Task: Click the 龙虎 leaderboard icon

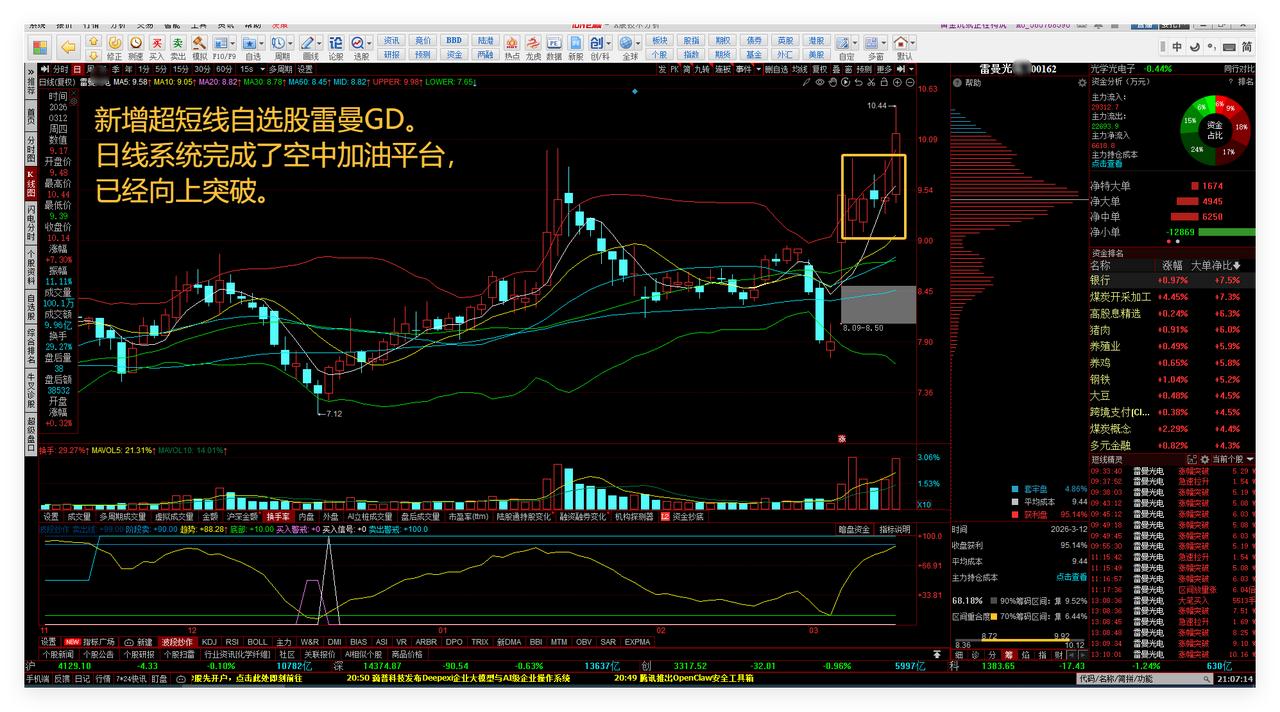Action: pos(532,44)
